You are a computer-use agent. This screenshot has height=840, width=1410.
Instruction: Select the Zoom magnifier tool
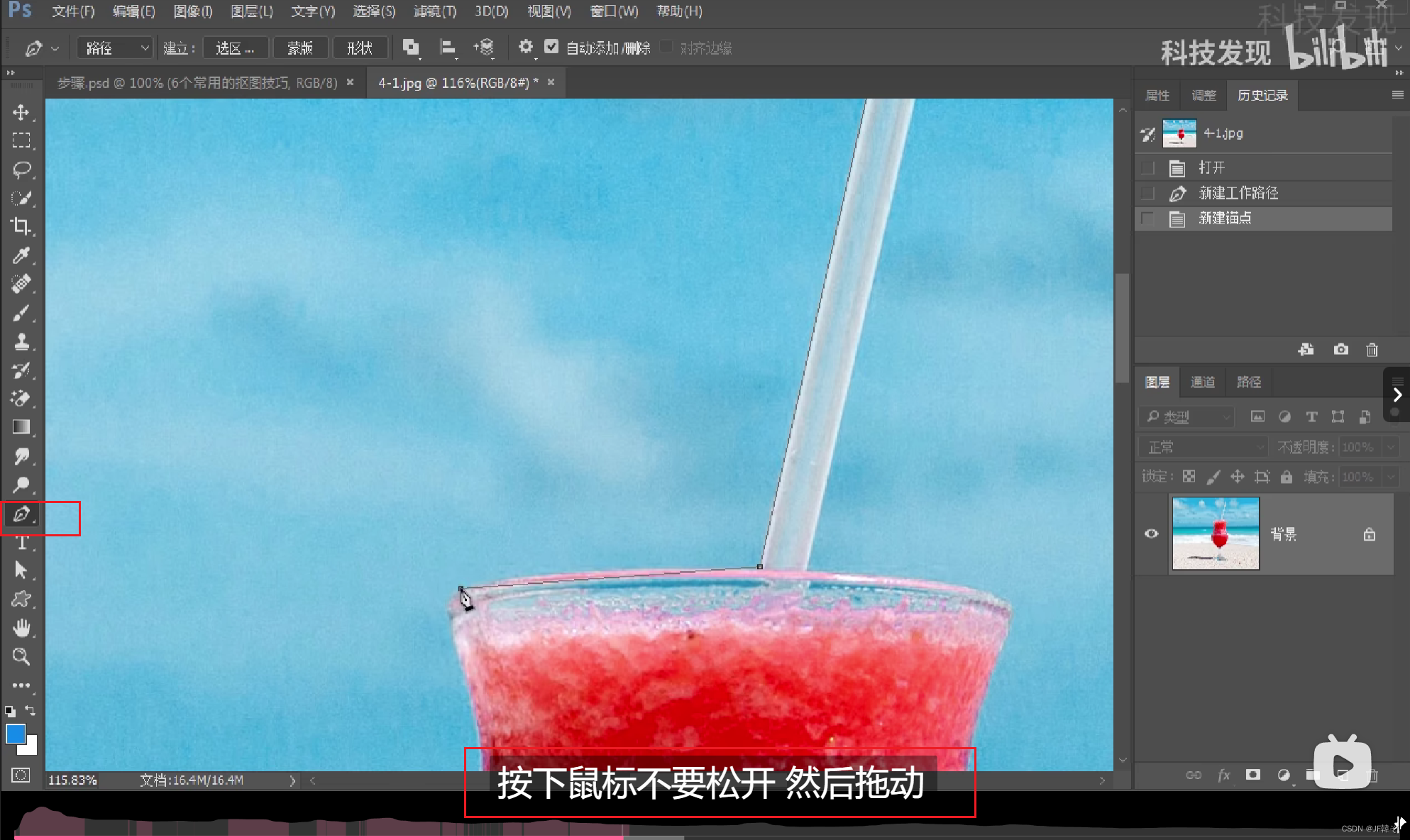point(21,657)
